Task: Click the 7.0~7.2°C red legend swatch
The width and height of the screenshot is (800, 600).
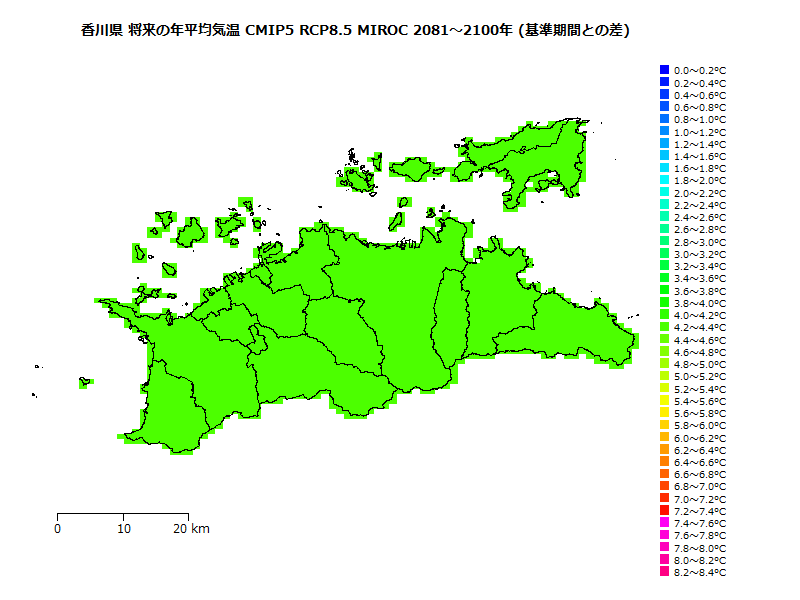Action: [664, 498]
